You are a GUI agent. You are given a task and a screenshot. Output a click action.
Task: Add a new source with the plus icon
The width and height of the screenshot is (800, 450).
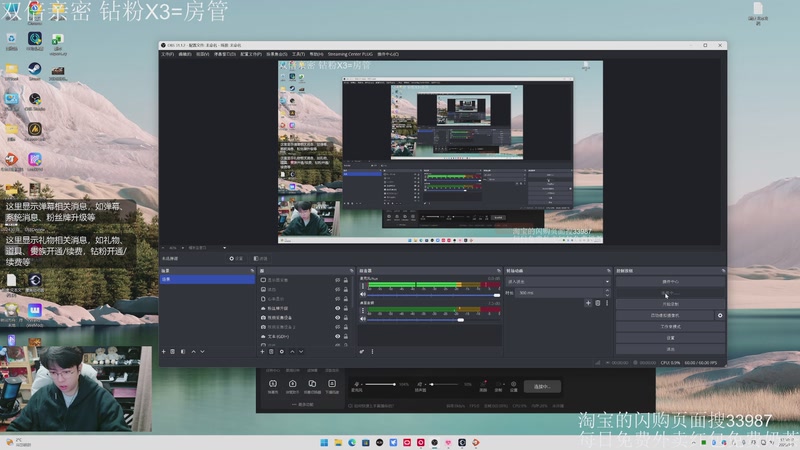point(264,351)
